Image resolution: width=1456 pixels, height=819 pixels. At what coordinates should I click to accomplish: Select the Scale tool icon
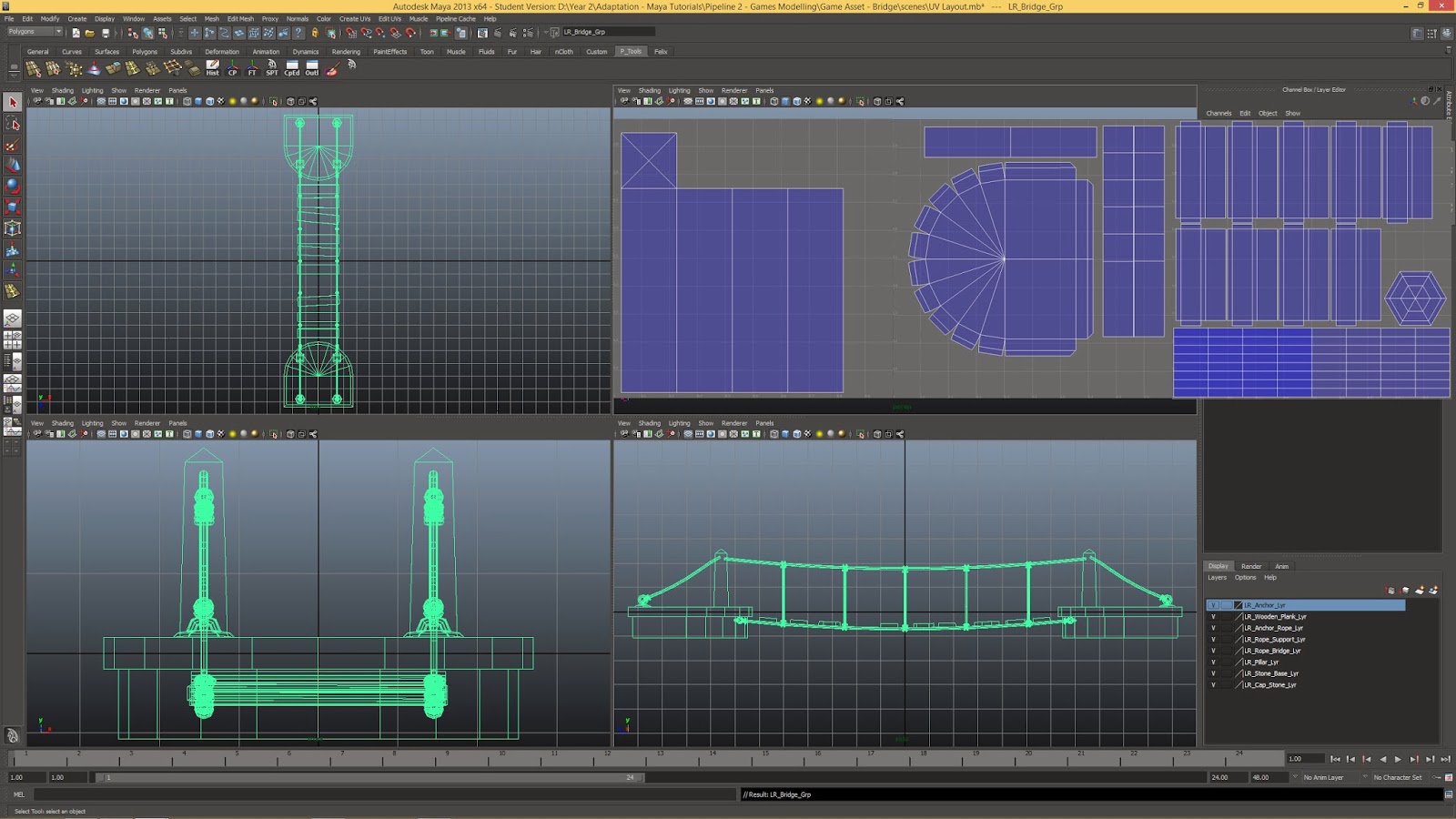pyautogui.click(x=12, y=207)
